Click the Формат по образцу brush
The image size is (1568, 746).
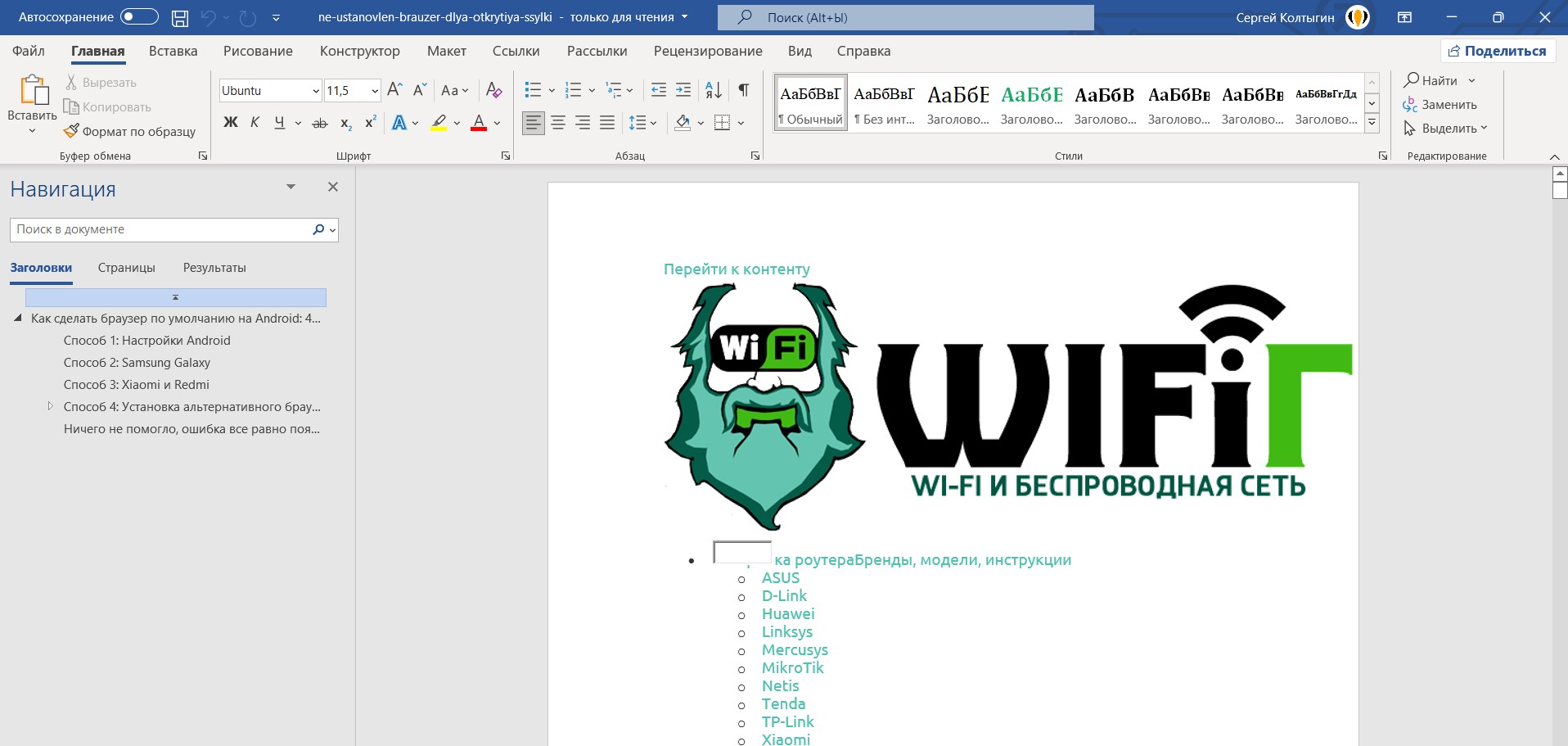point(130,131)
